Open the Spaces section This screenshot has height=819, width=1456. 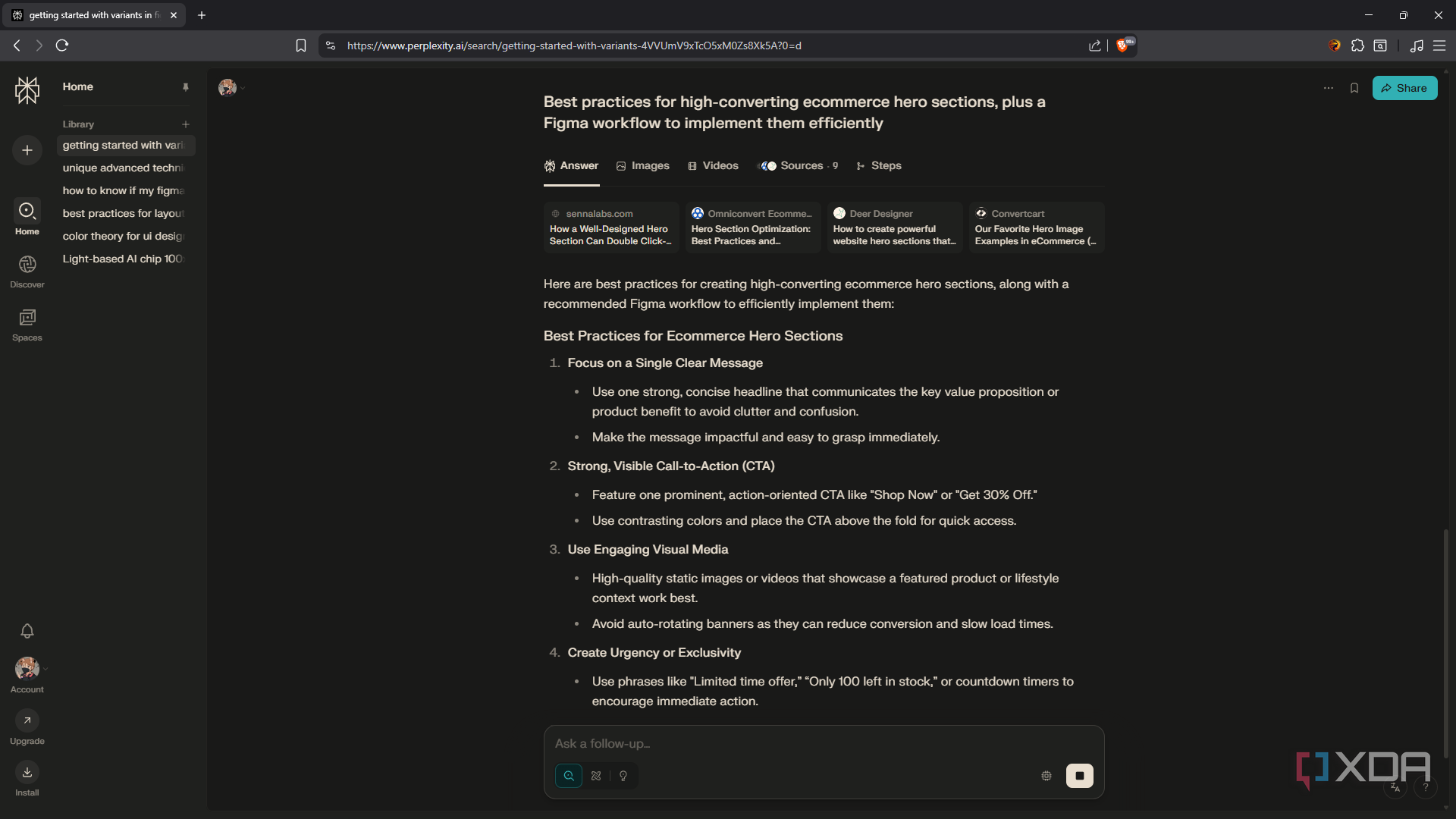(27, 325)
